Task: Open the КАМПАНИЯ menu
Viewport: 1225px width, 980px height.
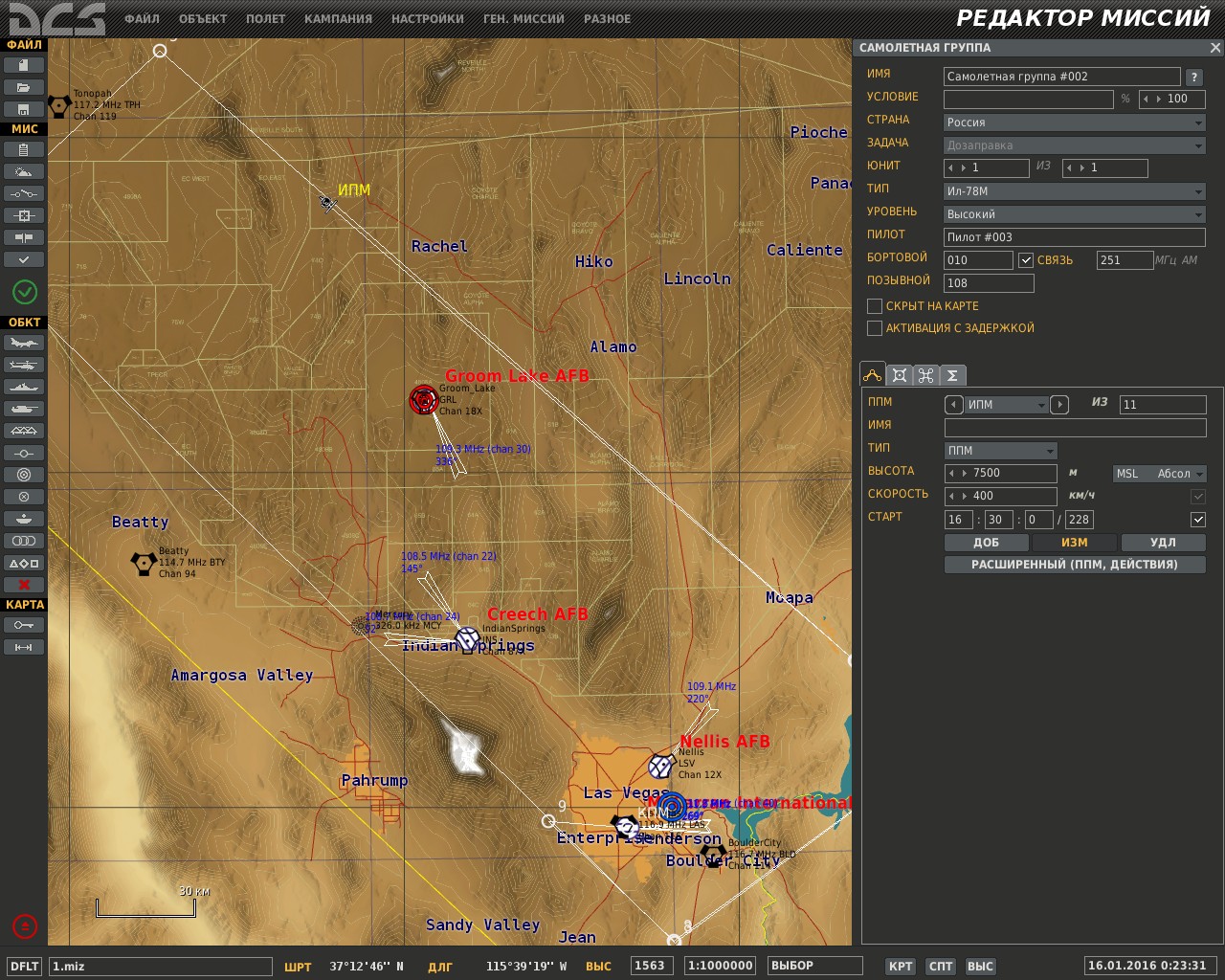Action: pyautogui.click(x=338, y=19)
